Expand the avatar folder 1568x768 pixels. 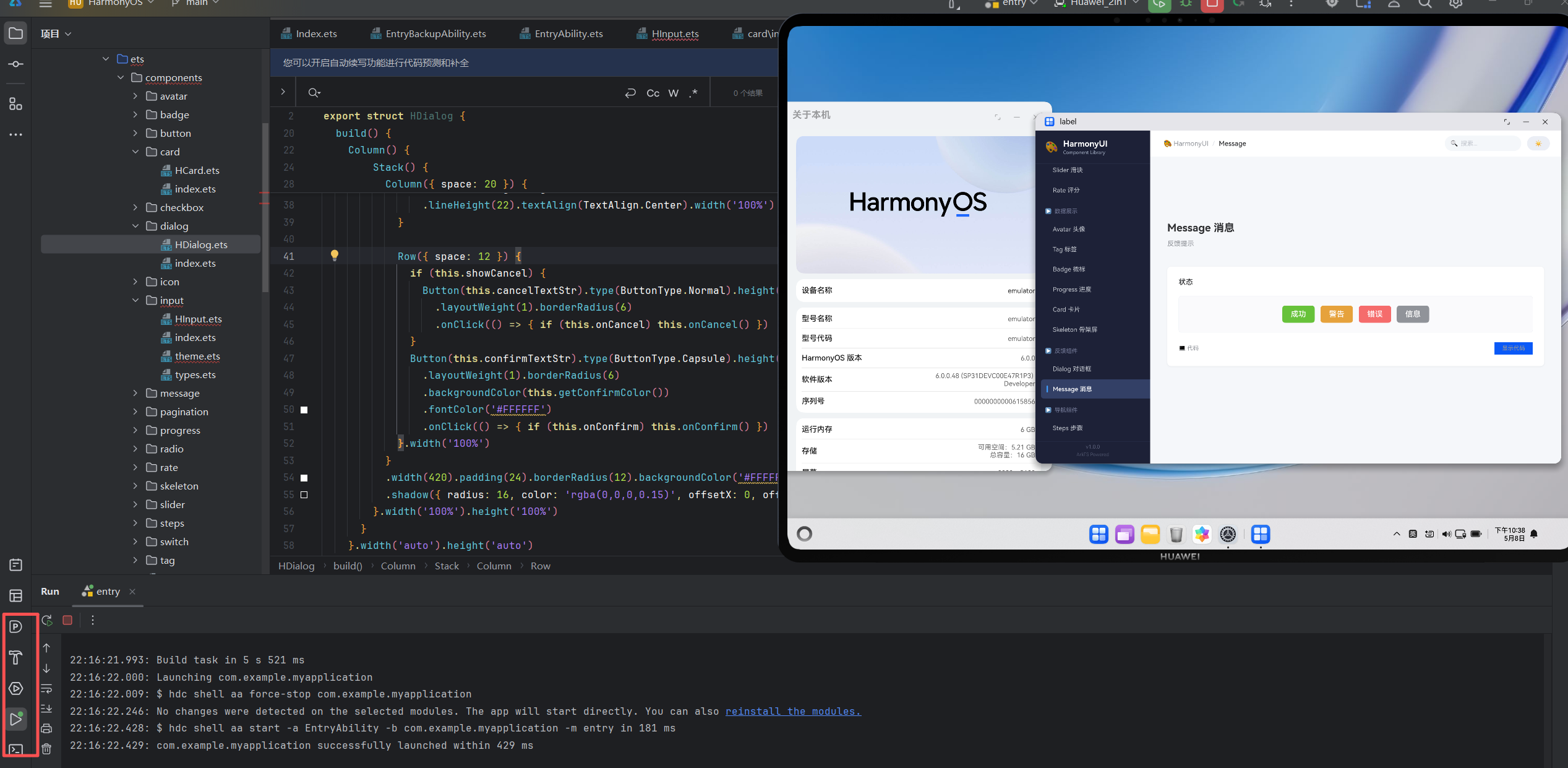pos(135,96)
